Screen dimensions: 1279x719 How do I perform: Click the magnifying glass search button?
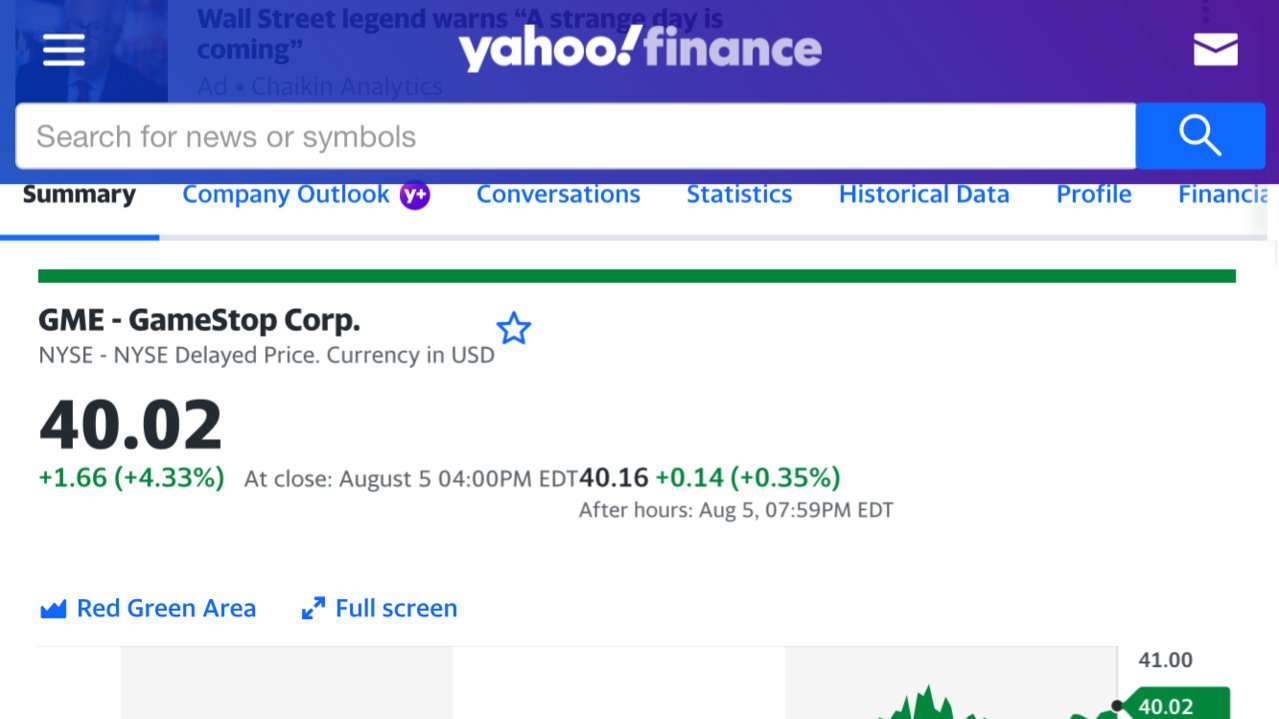pyautogui.click(x=1200, y=136)
